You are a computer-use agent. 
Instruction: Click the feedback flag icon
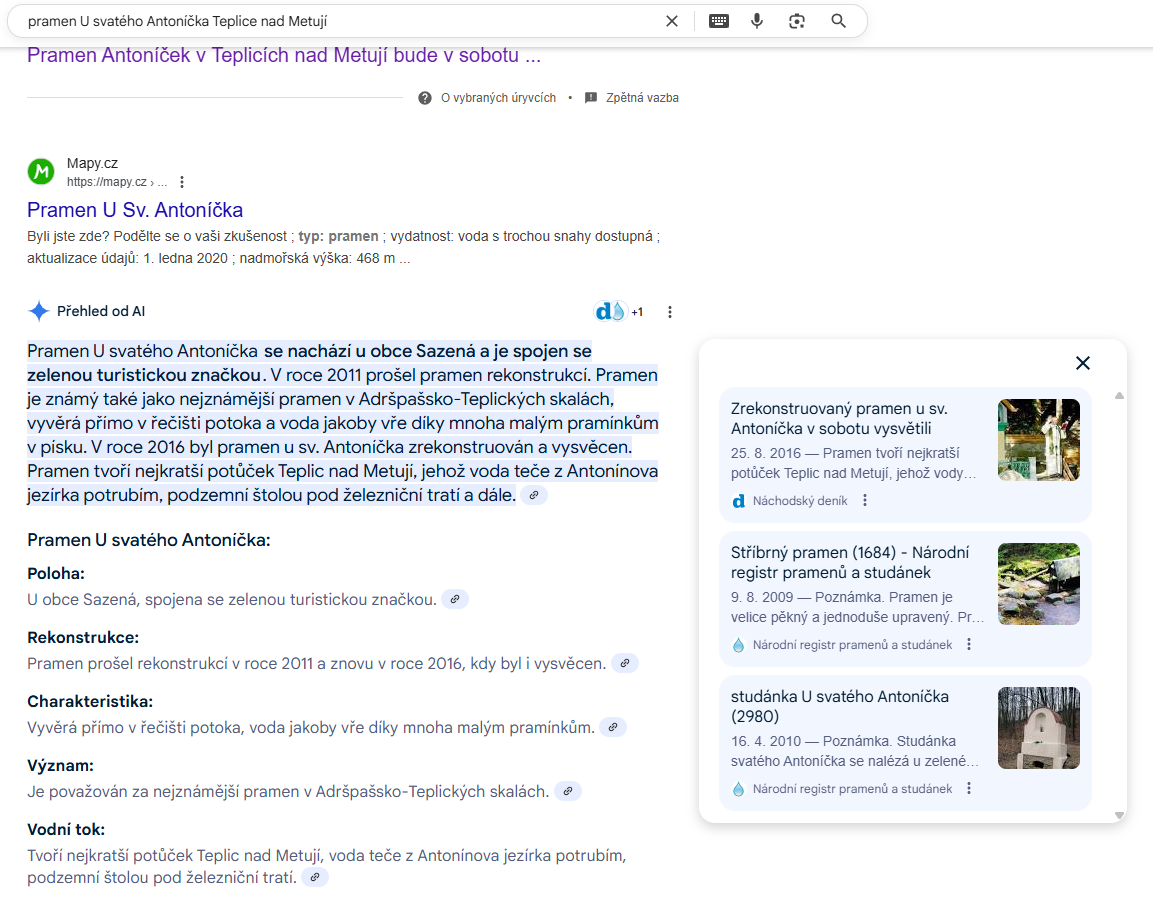[590, 98]
